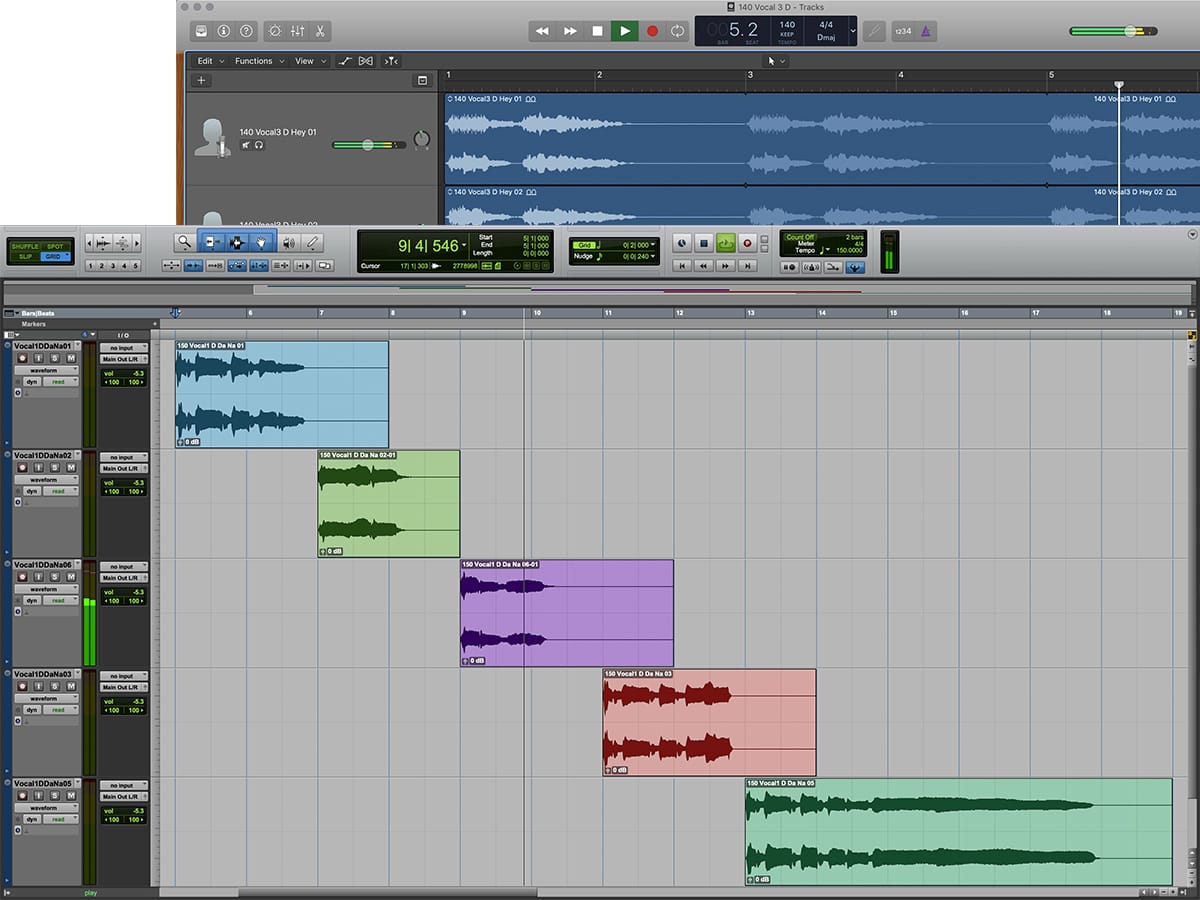Select the Scrubber speaker tool

(x=288, y=242)
